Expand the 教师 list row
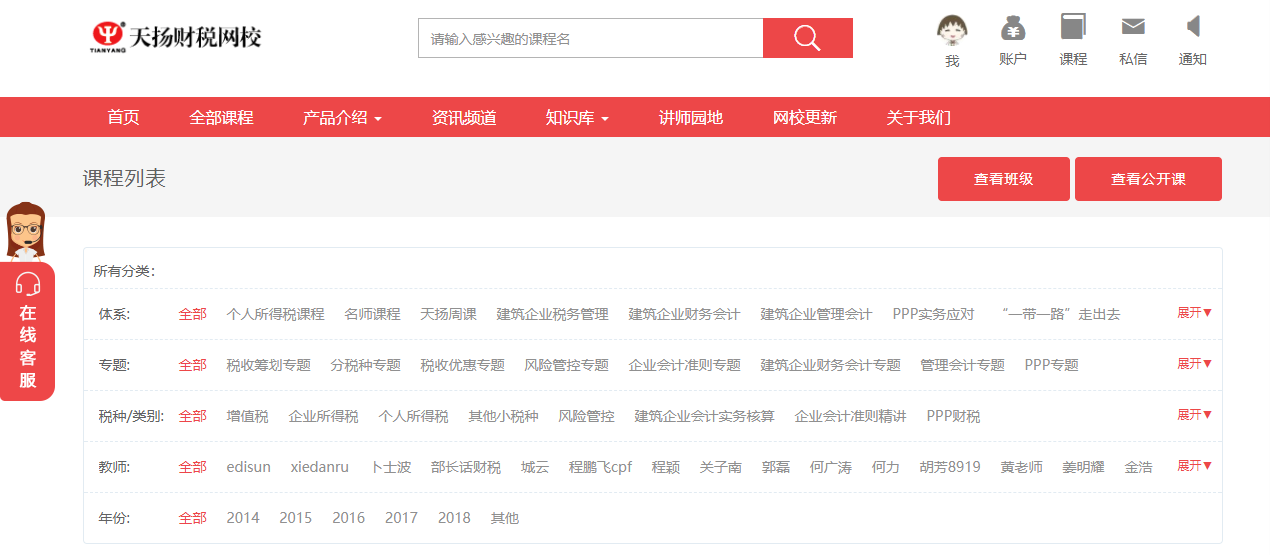Viewport: 1270px width, 555px height. click(x=1194, y=466)
